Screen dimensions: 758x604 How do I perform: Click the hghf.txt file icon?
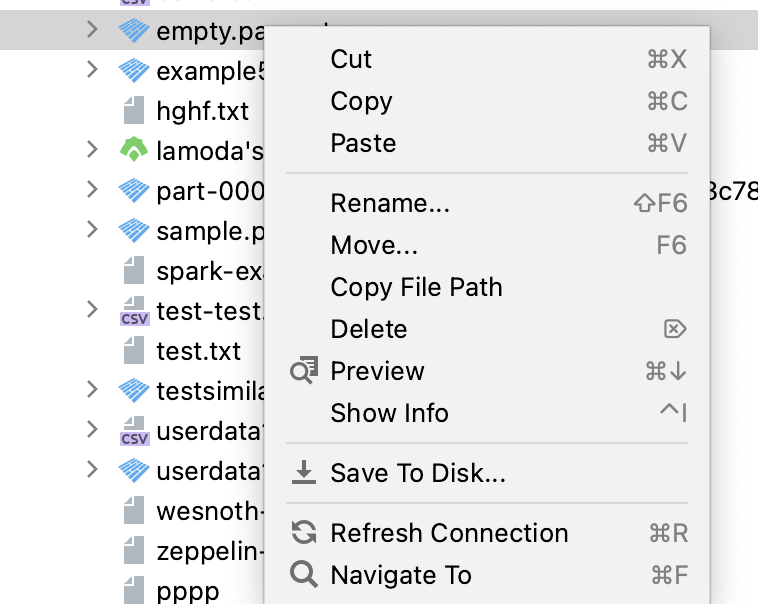(133, 110)
